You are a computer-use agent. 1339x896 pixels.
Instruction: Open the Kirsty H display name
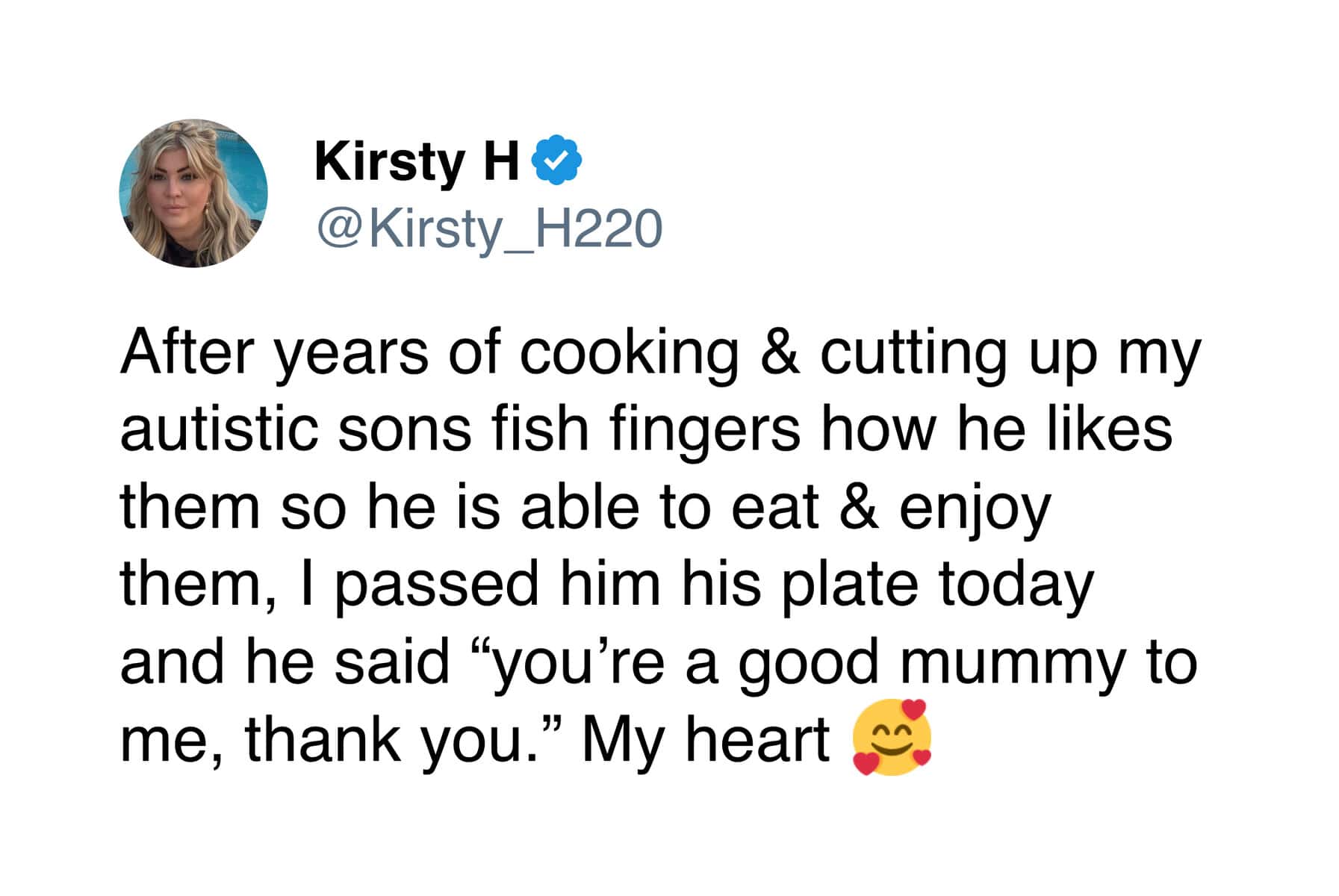[417, 161]
